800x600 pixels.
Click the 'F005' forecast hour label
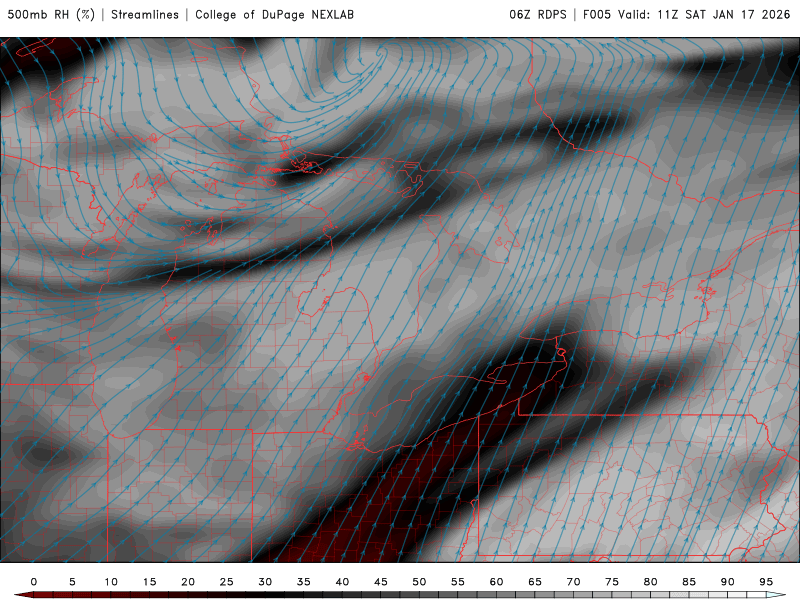click(596, 14)
